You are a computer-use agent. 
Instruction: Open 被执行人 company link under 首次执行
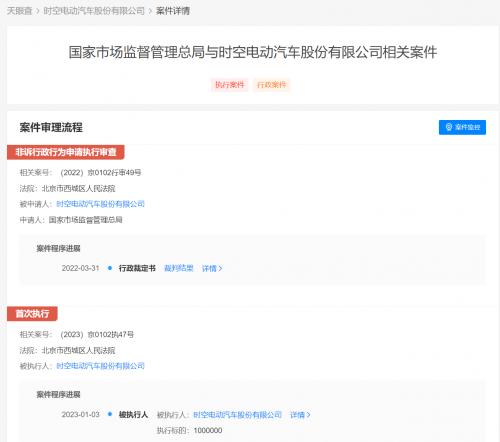click(x=100, y=366)
